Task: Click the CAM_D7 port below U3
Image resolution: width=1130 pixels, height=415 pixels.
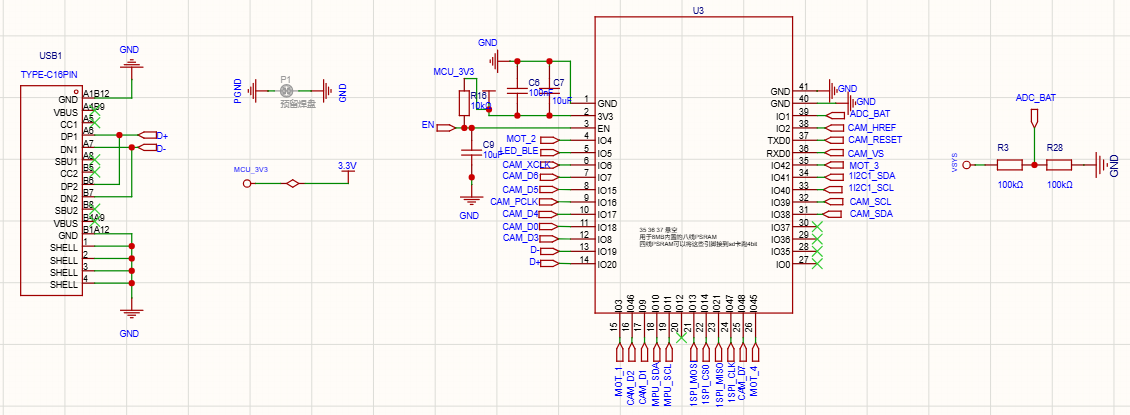Action: click(x=743, y=352)
